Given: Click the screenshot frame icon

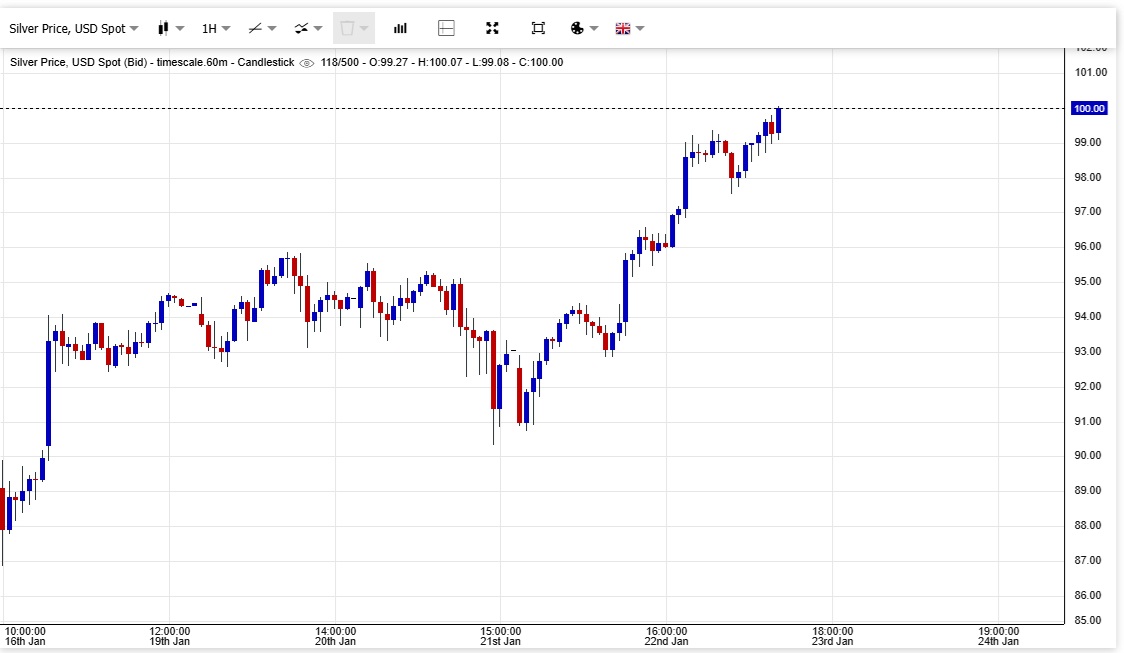Looking at the screenshot, I should point(538,29).
